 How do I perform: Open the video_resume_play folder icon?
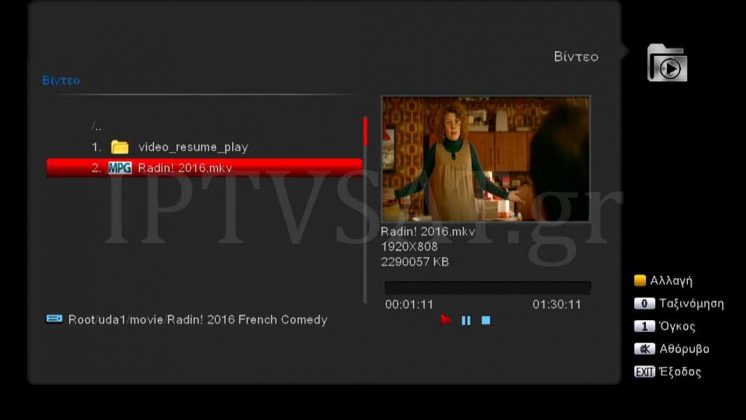coord(119,147)
